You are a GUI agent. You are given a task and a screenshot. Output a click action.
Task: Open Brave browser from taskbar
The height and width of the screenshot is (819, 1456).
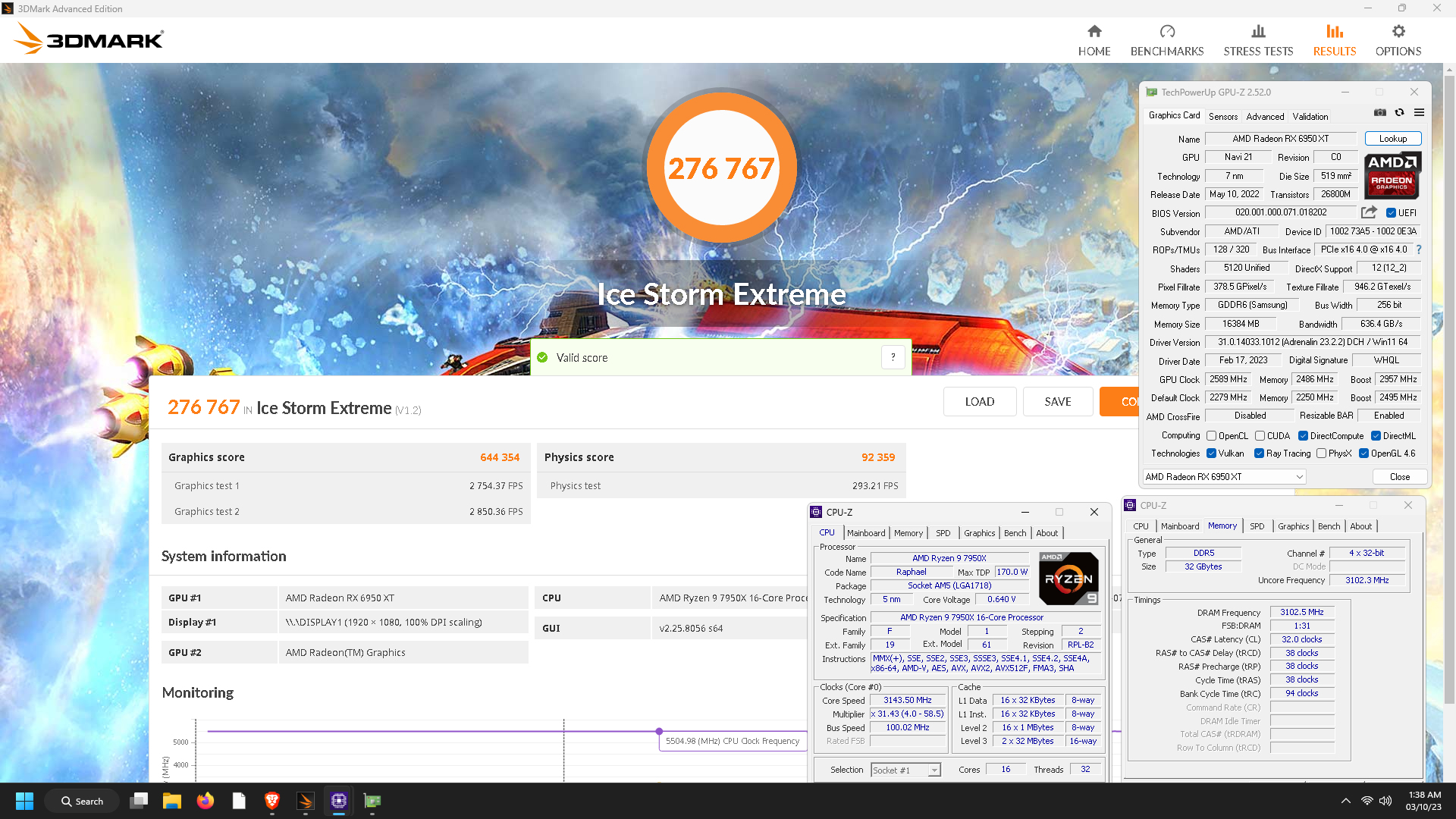click(272, 801)
